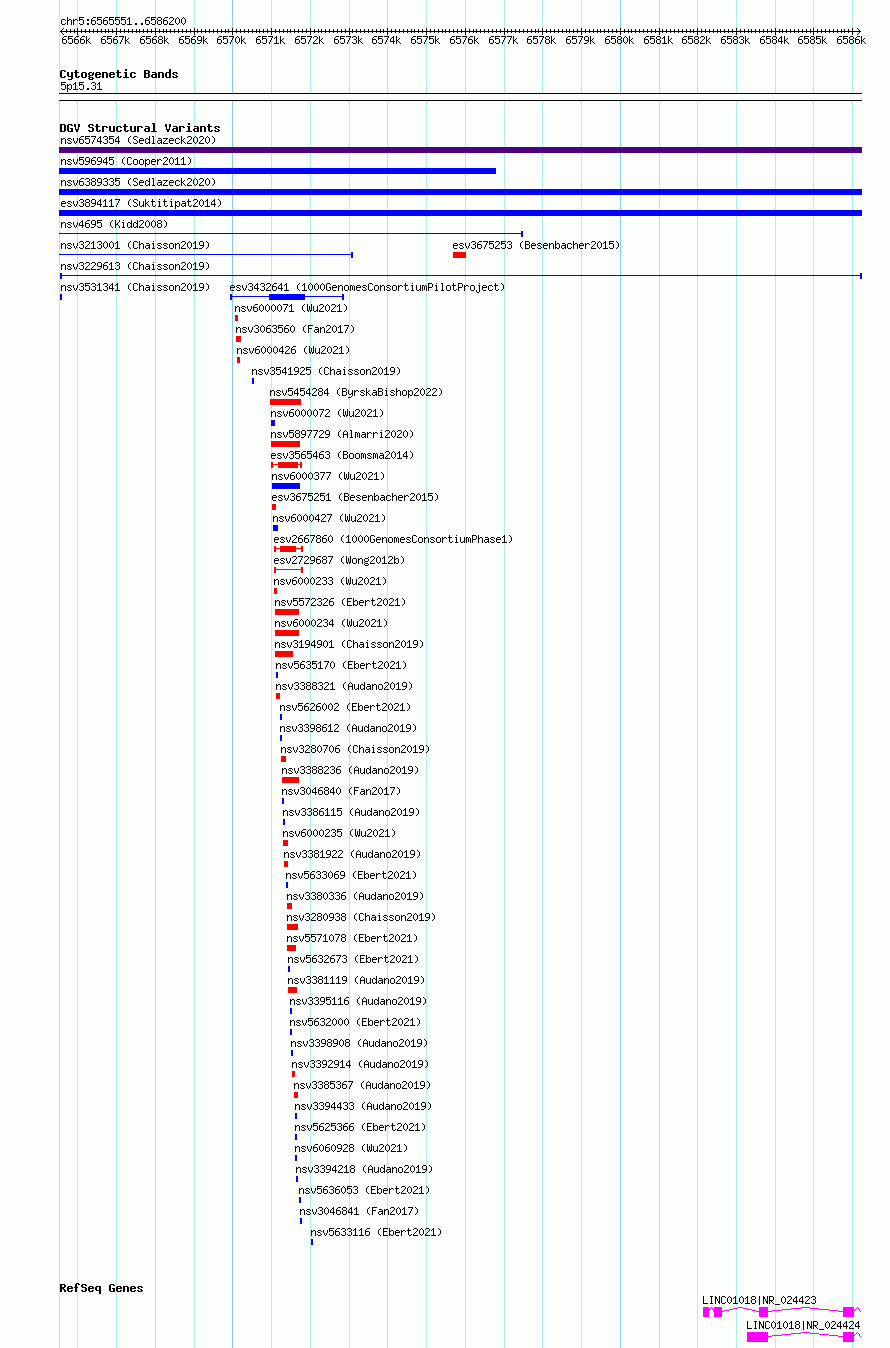Click nsv3194901 (Chaisson2019) label

[350, 645]
